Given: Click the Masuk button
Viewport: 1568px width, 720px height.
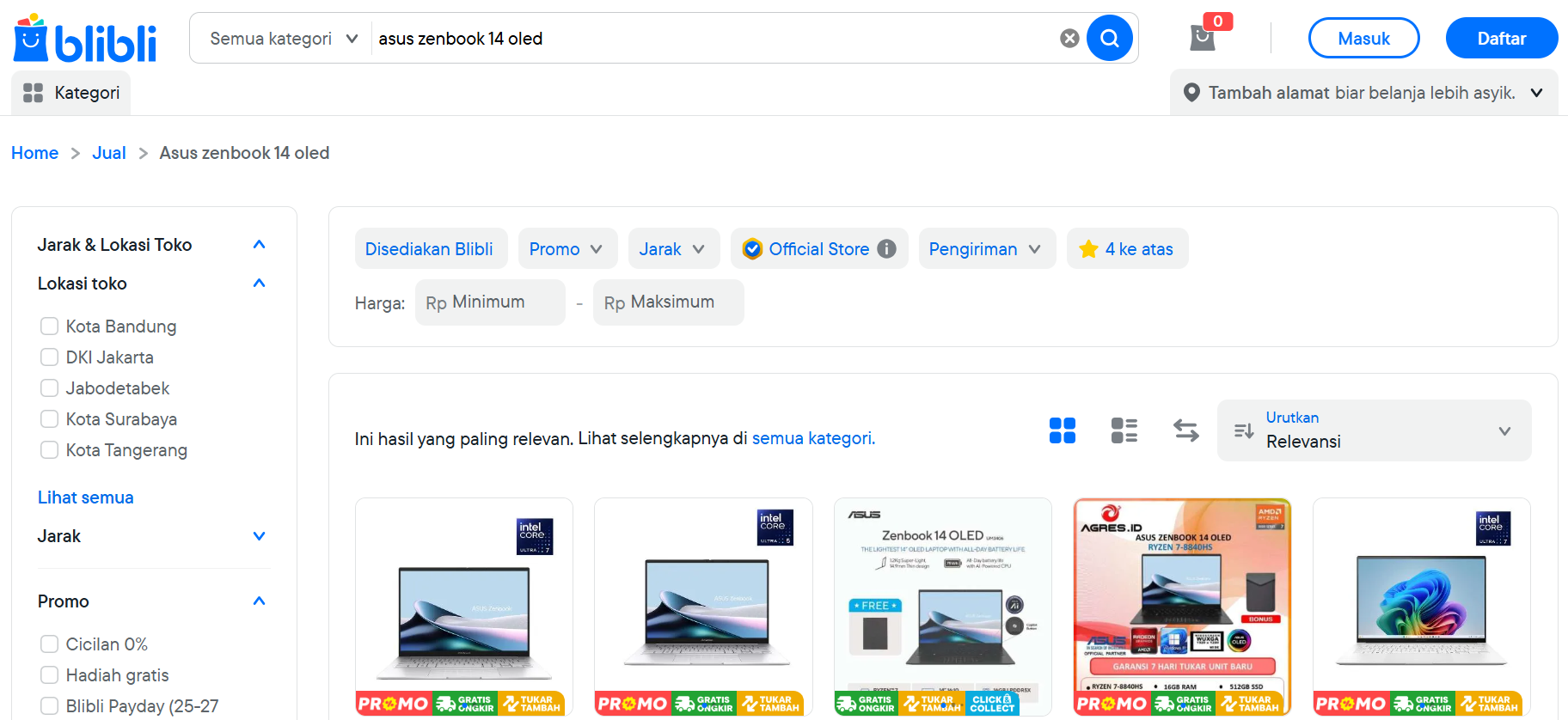Looking at the screenshot, I should pyautogui.click(x=1363, y=39).
